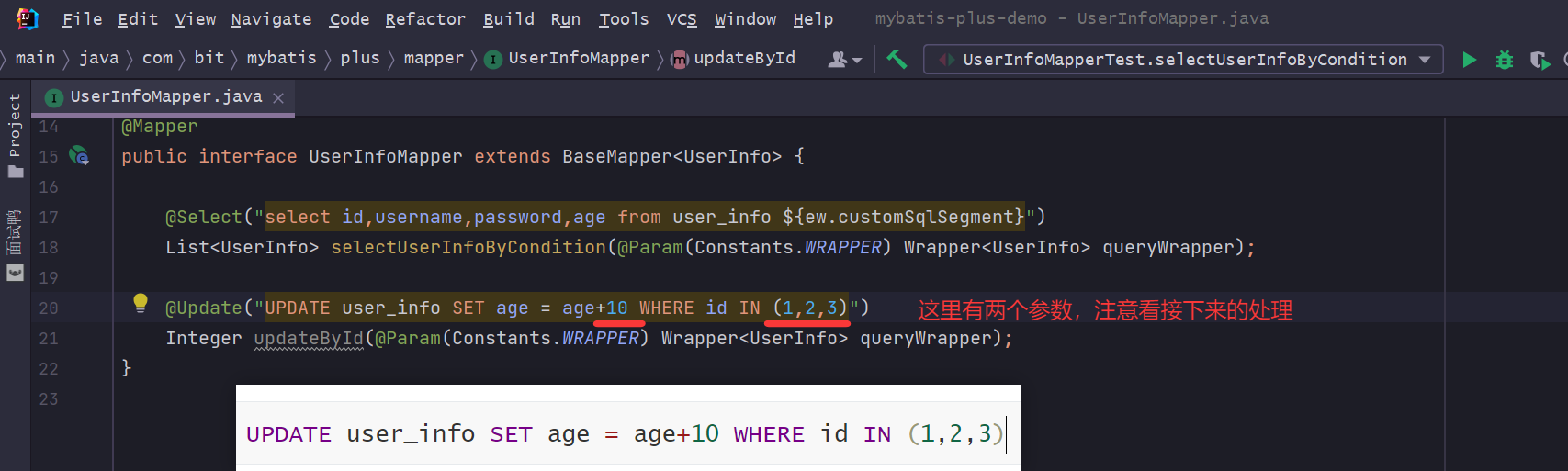Click the @Select annotation

(204, 218)
